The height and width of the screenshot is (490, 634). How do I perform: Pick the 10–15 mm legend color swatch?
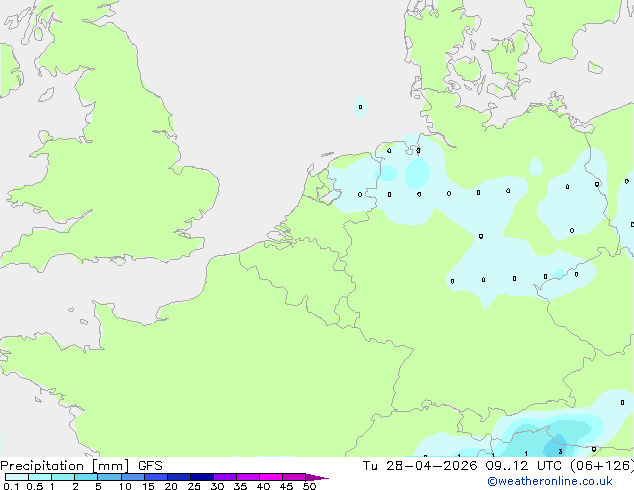(x=133, y=477)
